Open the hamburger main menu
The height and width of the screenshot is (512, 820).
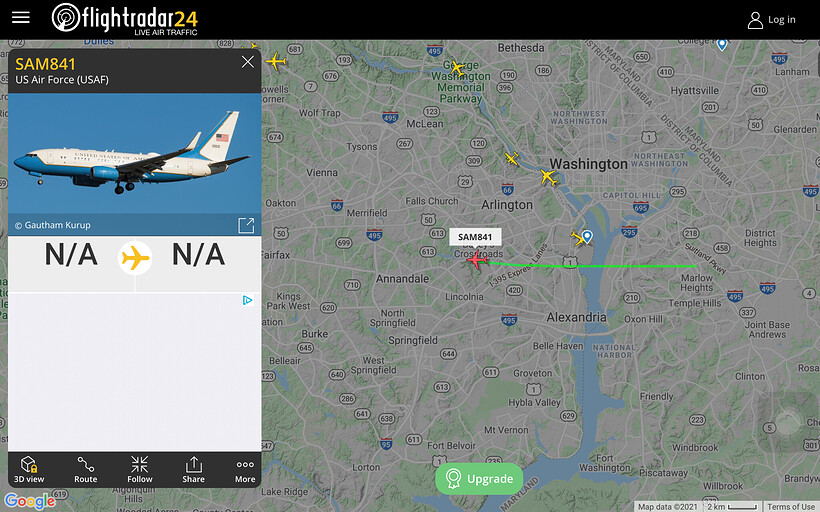click(x=21, y=18)
